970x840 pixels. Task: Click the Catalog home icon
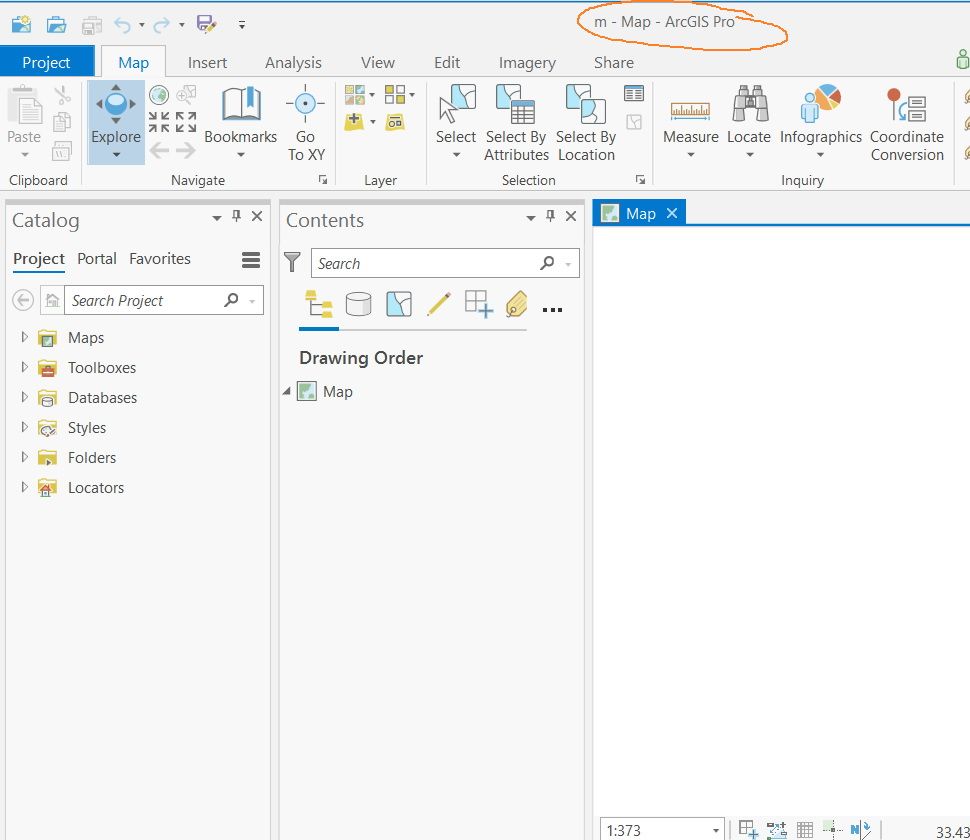coord(53,301)
